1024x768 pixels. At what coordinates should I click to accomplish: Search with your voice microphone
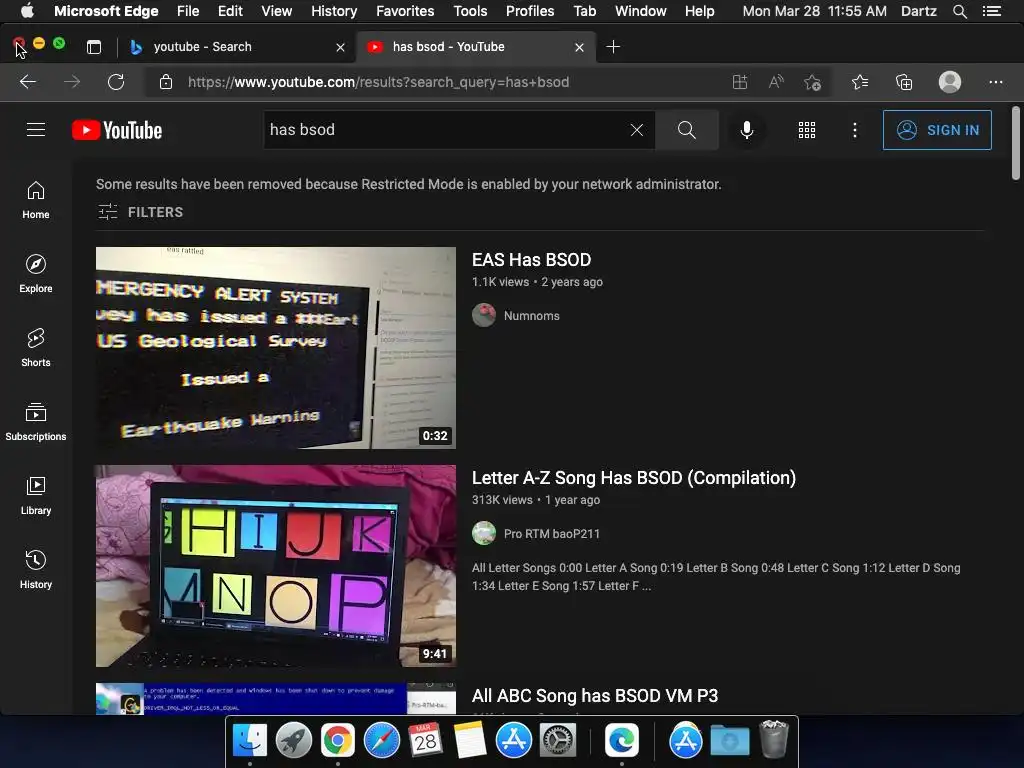746,130
